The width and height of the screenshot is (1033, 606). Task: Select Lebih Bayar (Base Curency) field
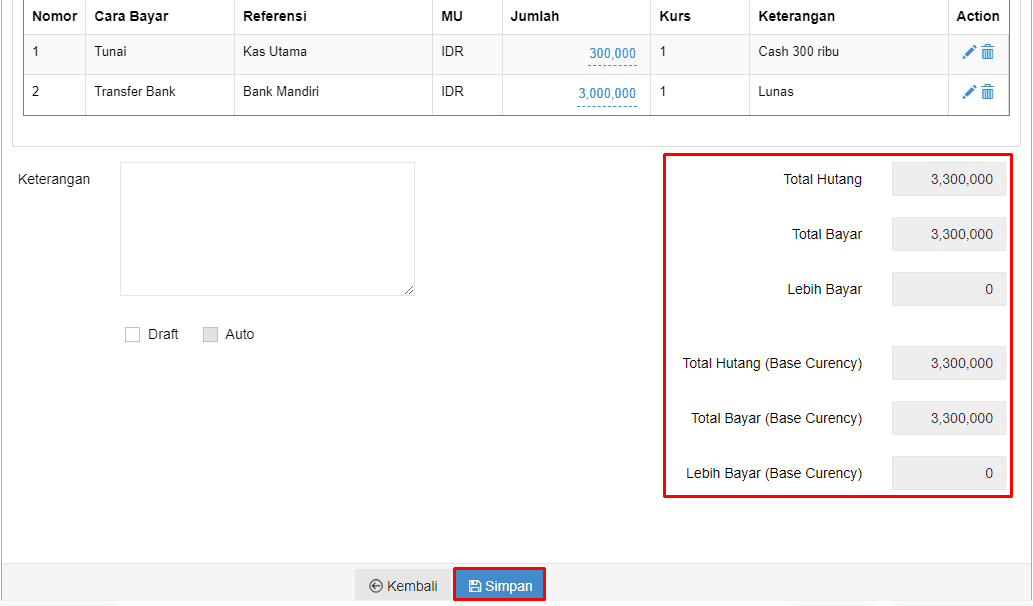(949, 473)
